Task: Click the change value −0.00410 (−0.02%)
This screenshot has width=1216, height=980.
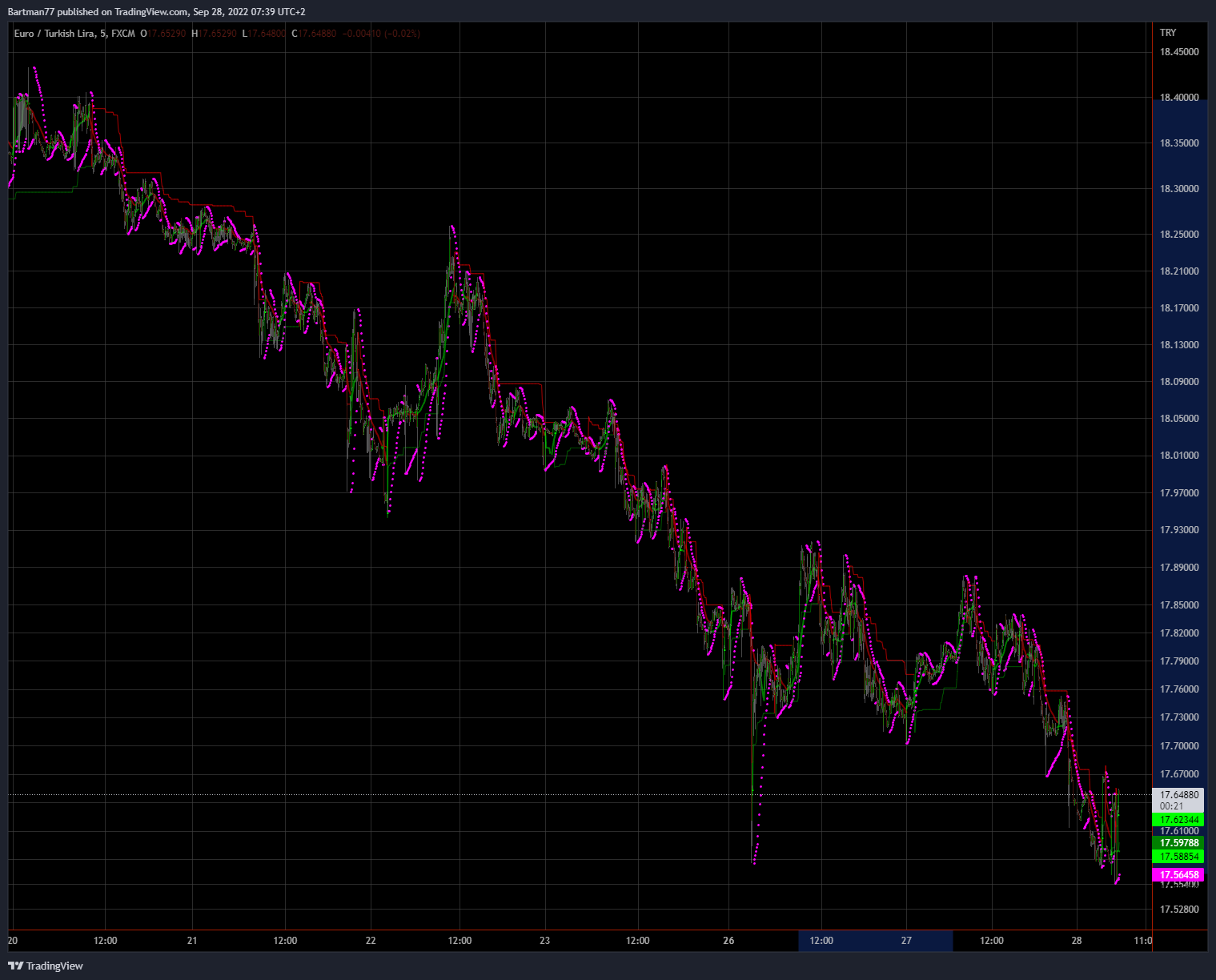Action: pos(381,34)
